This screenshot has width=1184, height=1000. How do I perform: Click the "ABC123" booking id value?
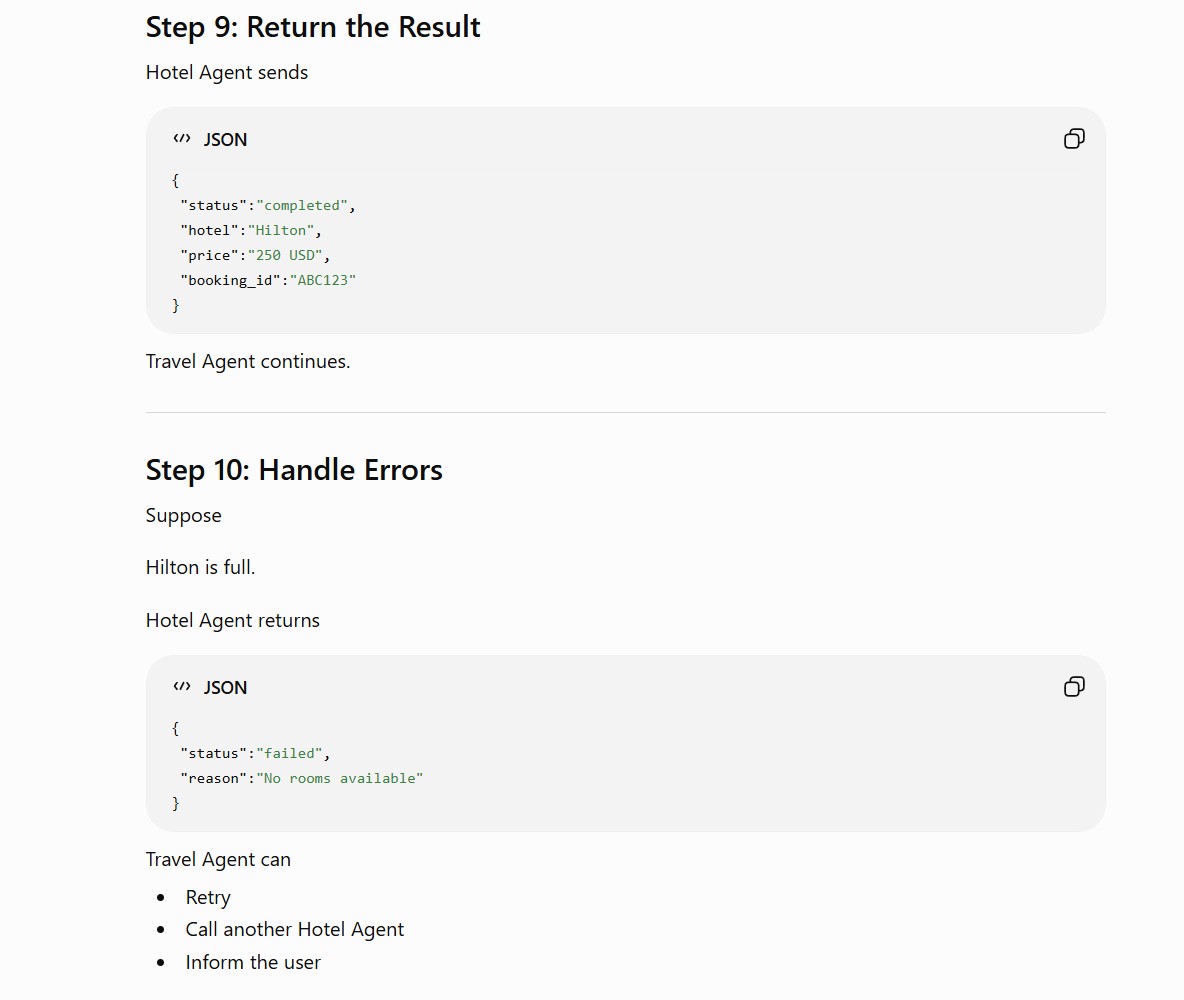click(322, 280)
